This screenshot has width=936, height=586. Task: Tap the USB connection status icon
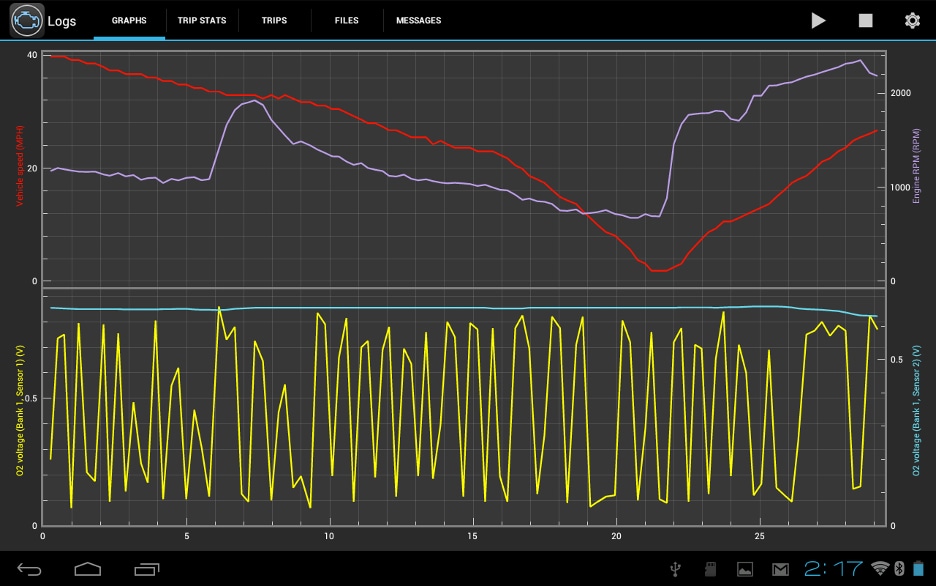pyautogui.click(x=677, y=569)
